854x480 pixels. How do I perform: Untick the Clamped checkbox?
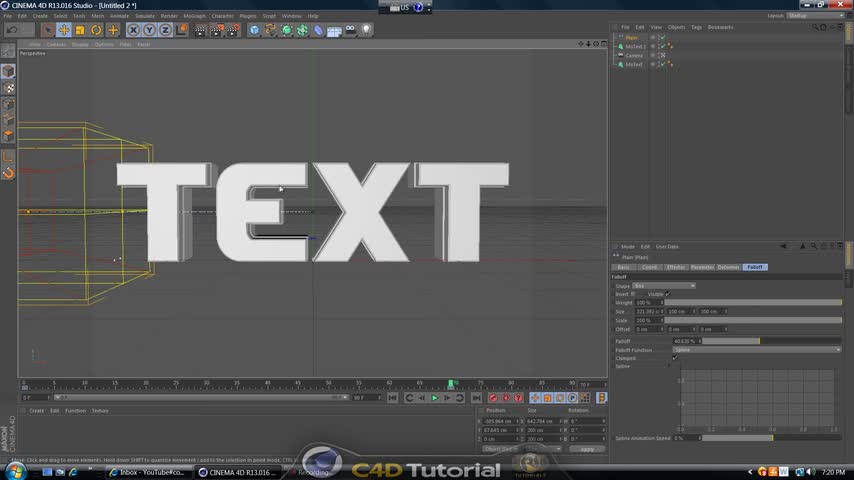[675, 358]
